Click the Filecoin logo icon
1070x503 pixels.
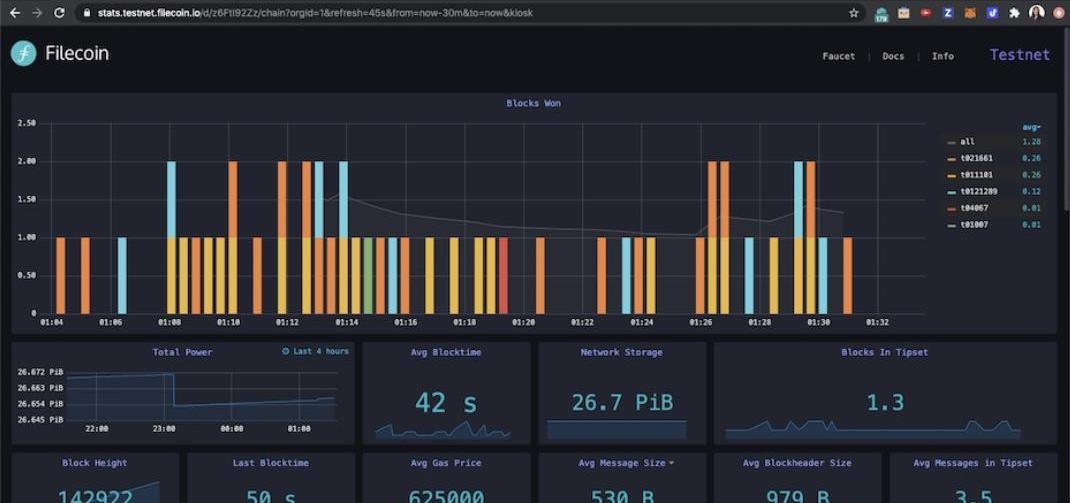(24, 54)
